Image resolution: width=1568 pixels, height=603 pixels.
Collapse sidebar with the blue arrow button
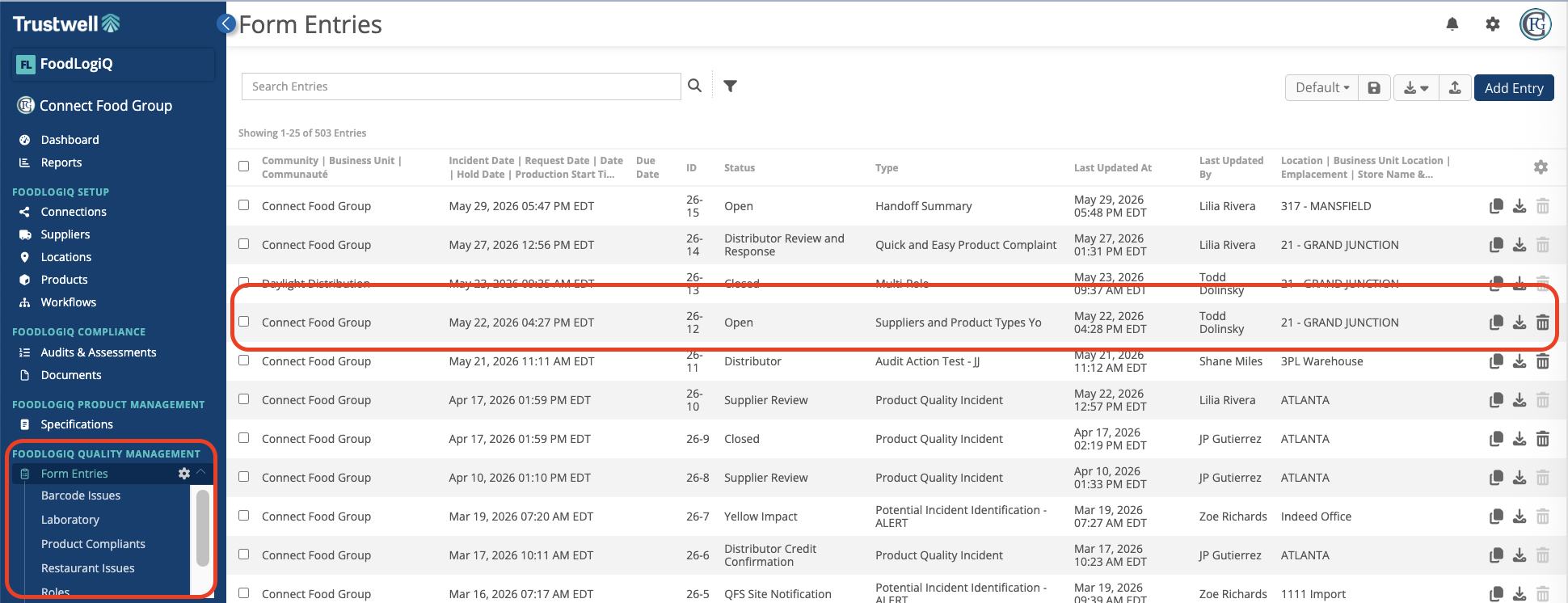pyautogui.click(x=227, y=23)
